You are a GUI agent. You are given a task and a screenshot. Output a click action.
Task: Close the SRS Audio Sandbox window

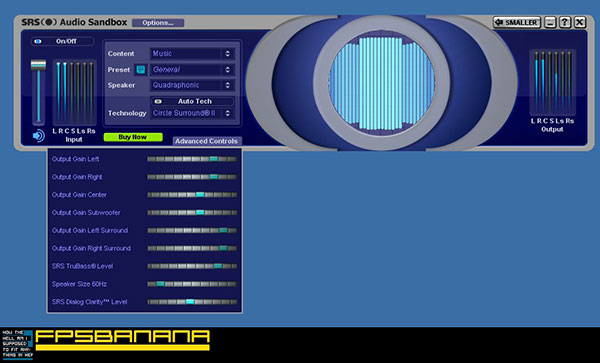[x=580, y=23]
